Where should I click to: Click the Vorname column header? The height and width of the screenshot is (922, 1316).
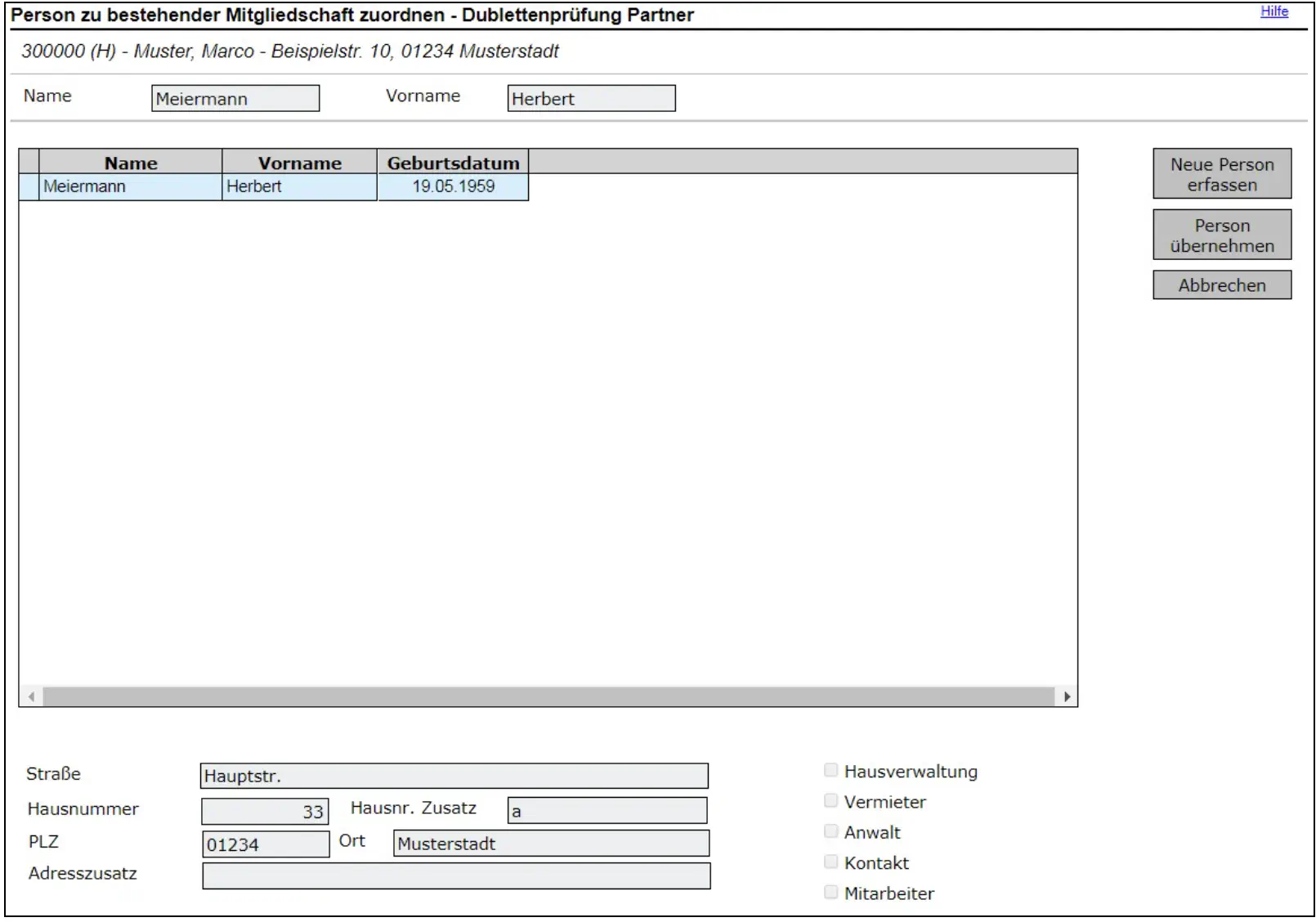(299, 163)
